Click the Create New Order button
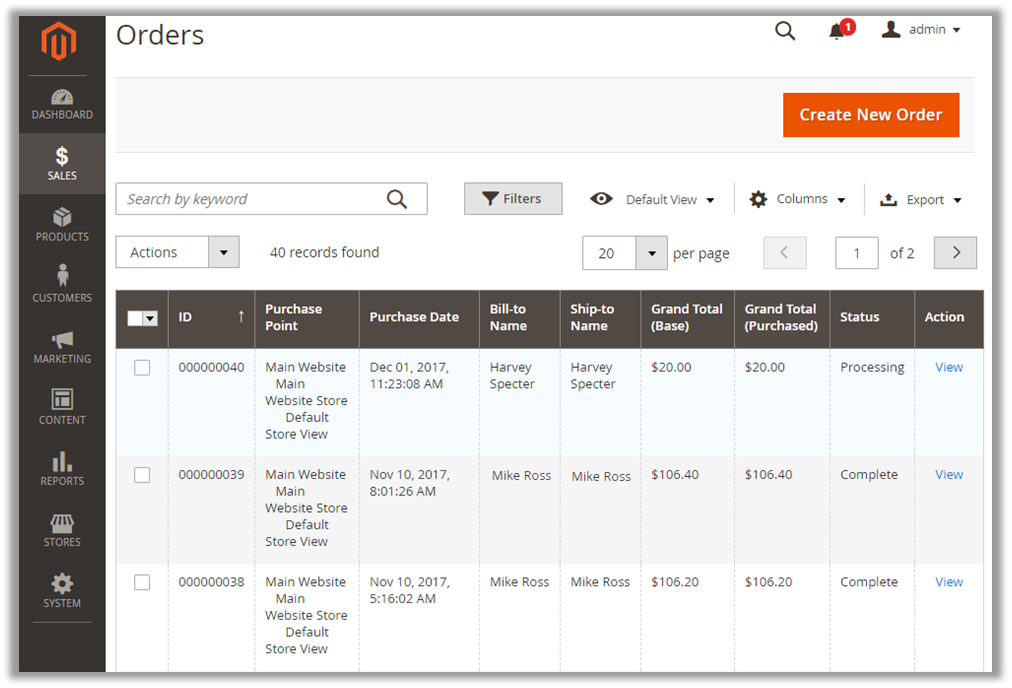 [870, 115]
